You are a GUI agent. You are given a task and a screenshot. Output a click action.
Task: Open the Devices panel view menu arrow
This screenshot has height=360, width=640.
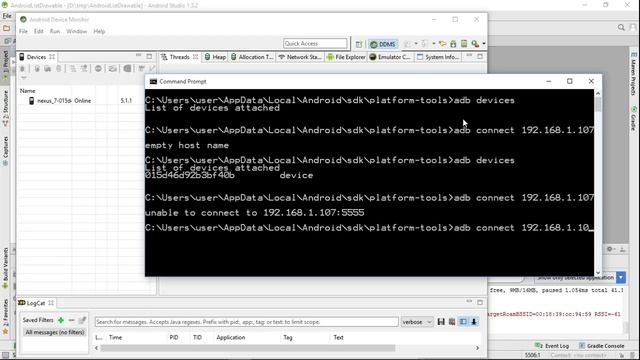click(x=24, y=78)
